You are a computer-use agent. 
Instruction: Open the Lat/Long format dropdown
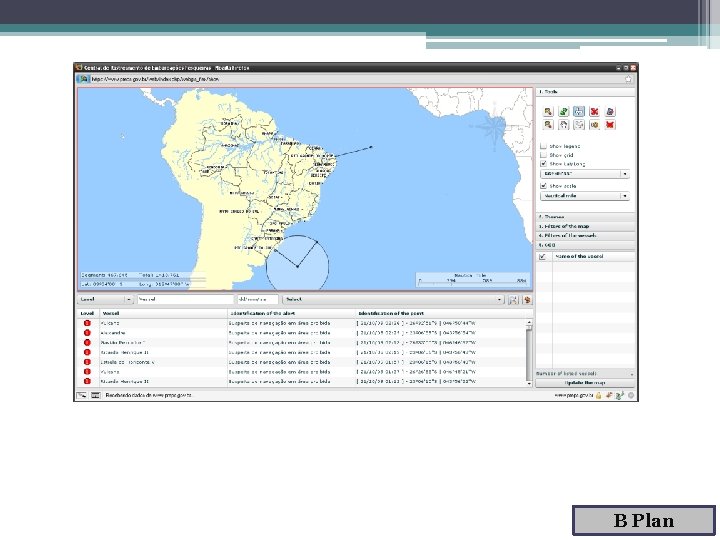tap(585, 174)
